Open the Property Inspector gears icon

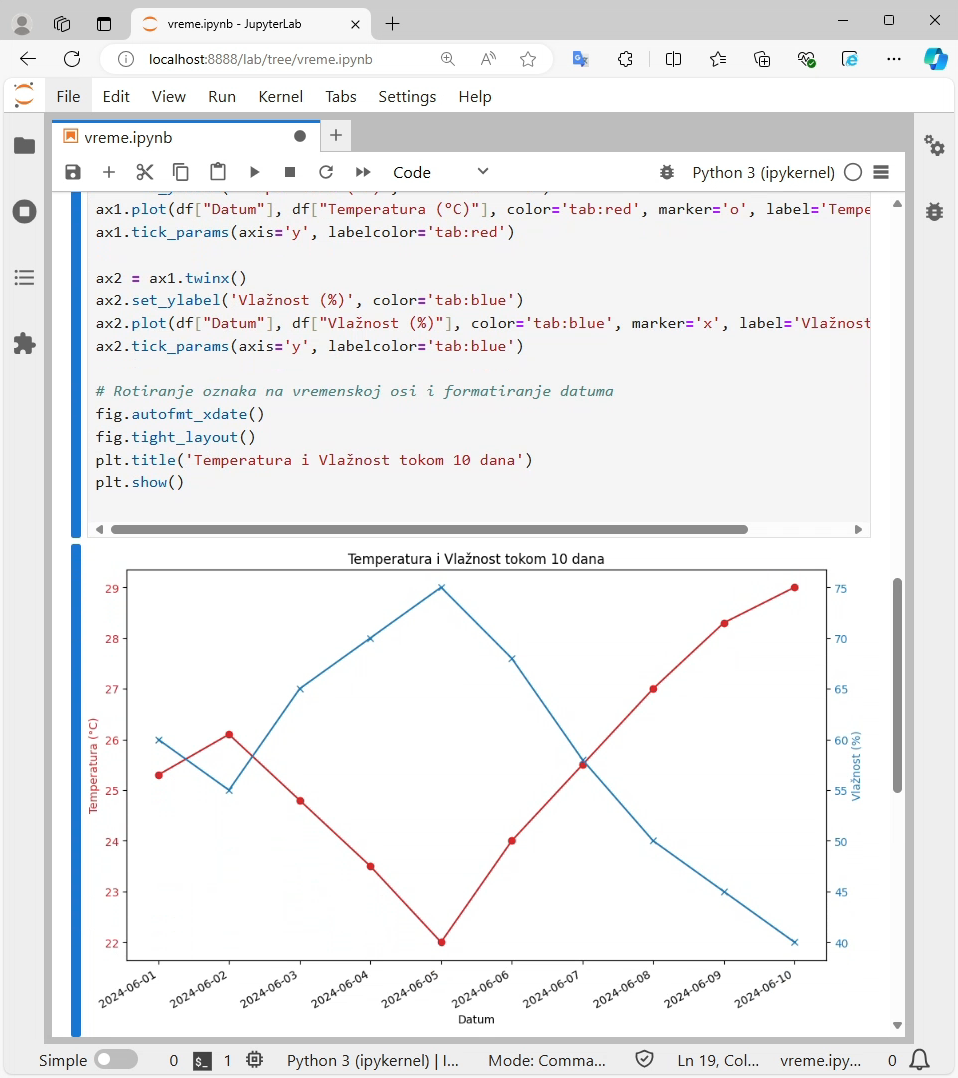click(x=934, y=145)
